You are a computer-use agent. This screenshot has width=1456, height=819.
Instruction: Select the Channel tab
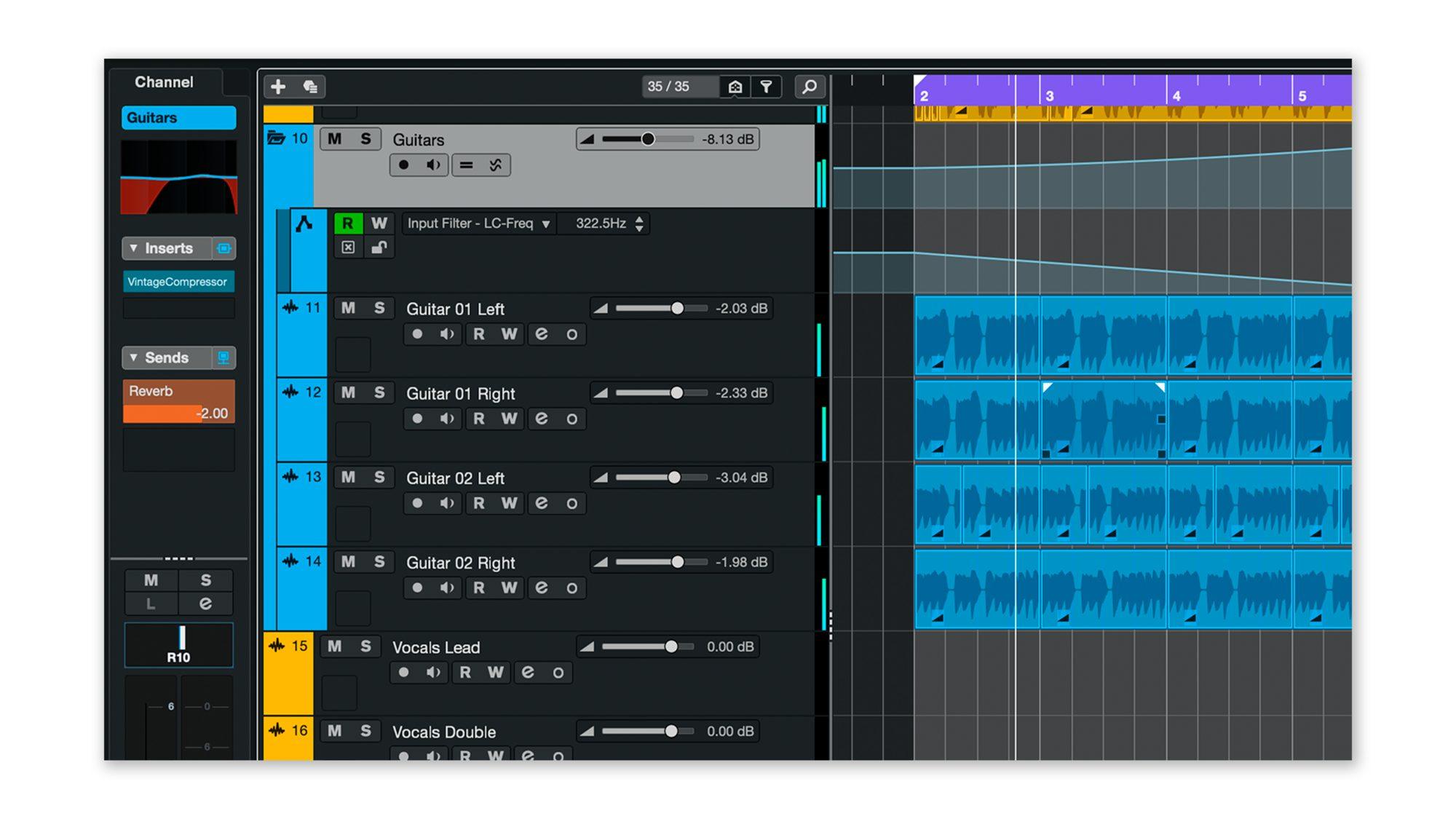click(x=164, y=82)
